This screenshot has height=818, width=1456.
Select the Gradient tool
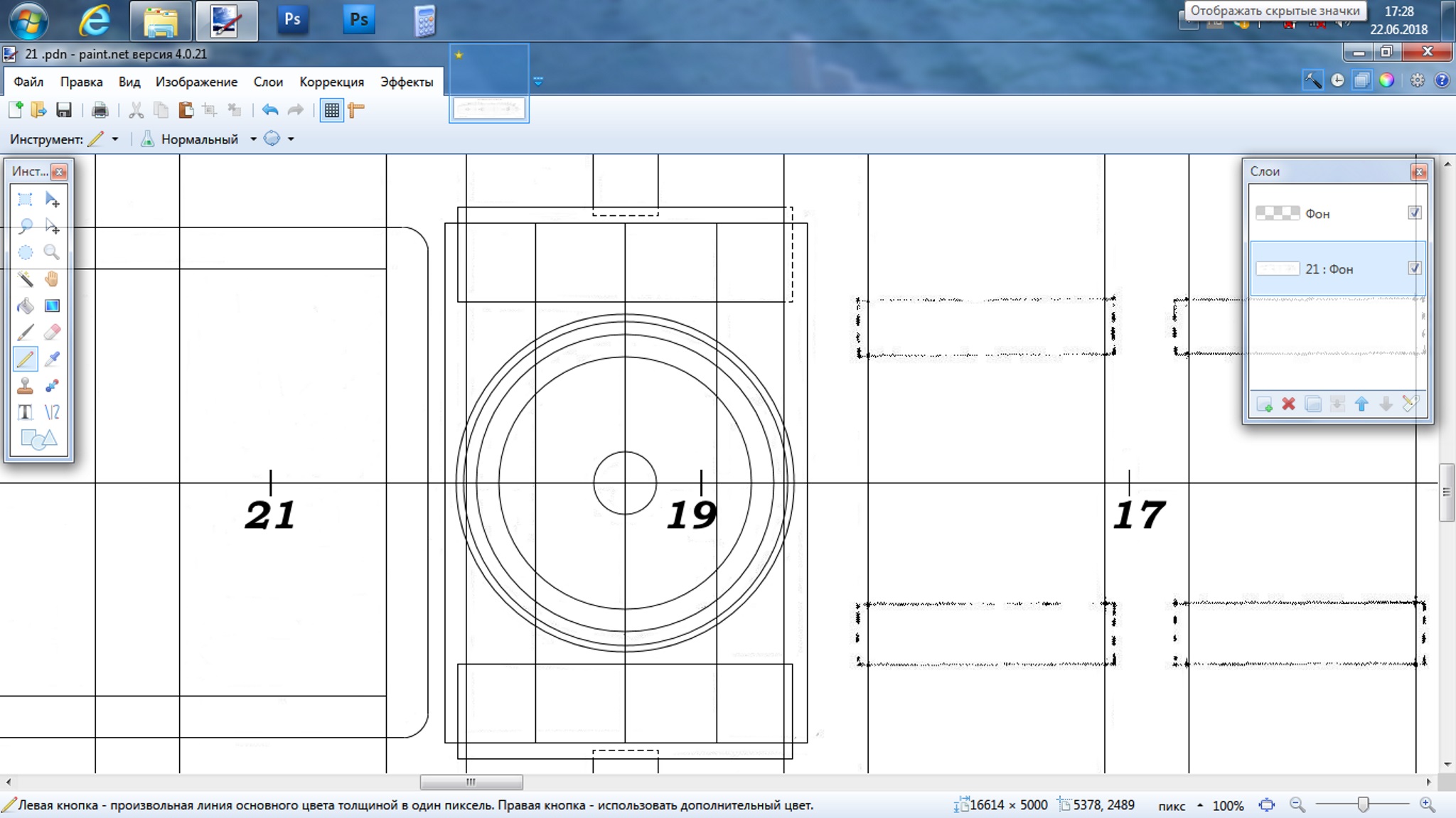coord(52,306)
